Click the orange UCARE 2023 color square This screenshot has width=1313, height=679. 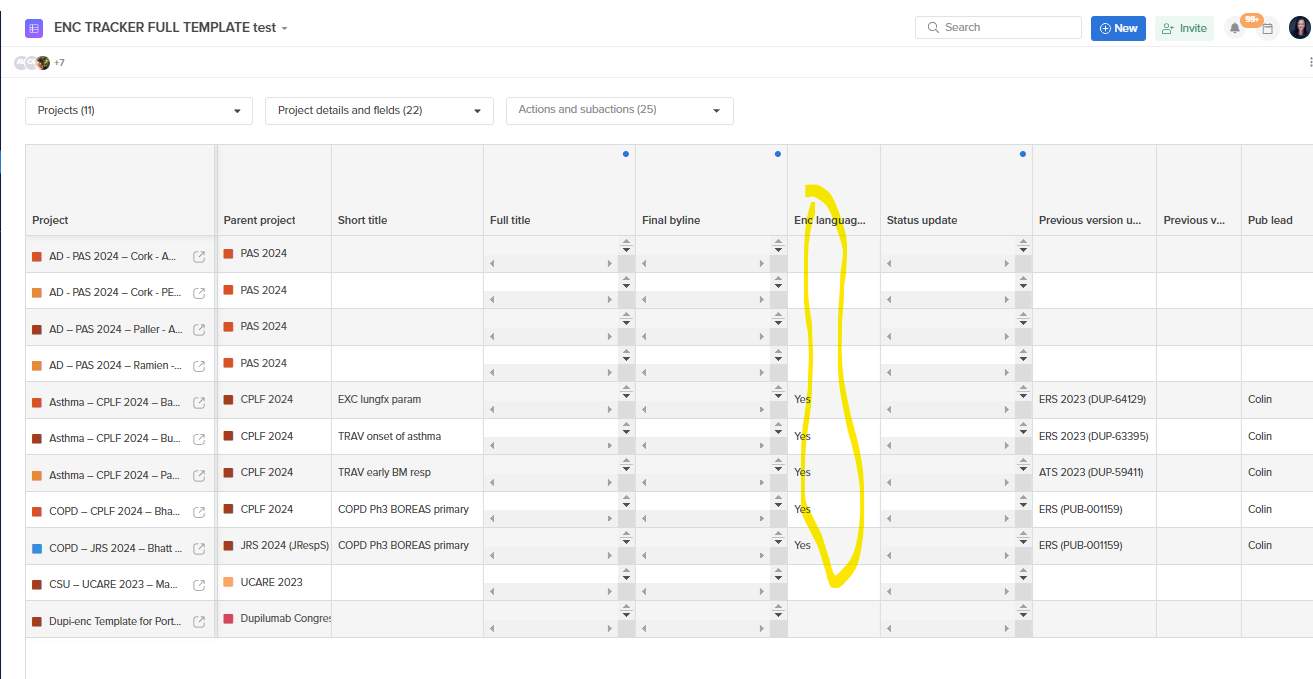(x=229, y=582)
